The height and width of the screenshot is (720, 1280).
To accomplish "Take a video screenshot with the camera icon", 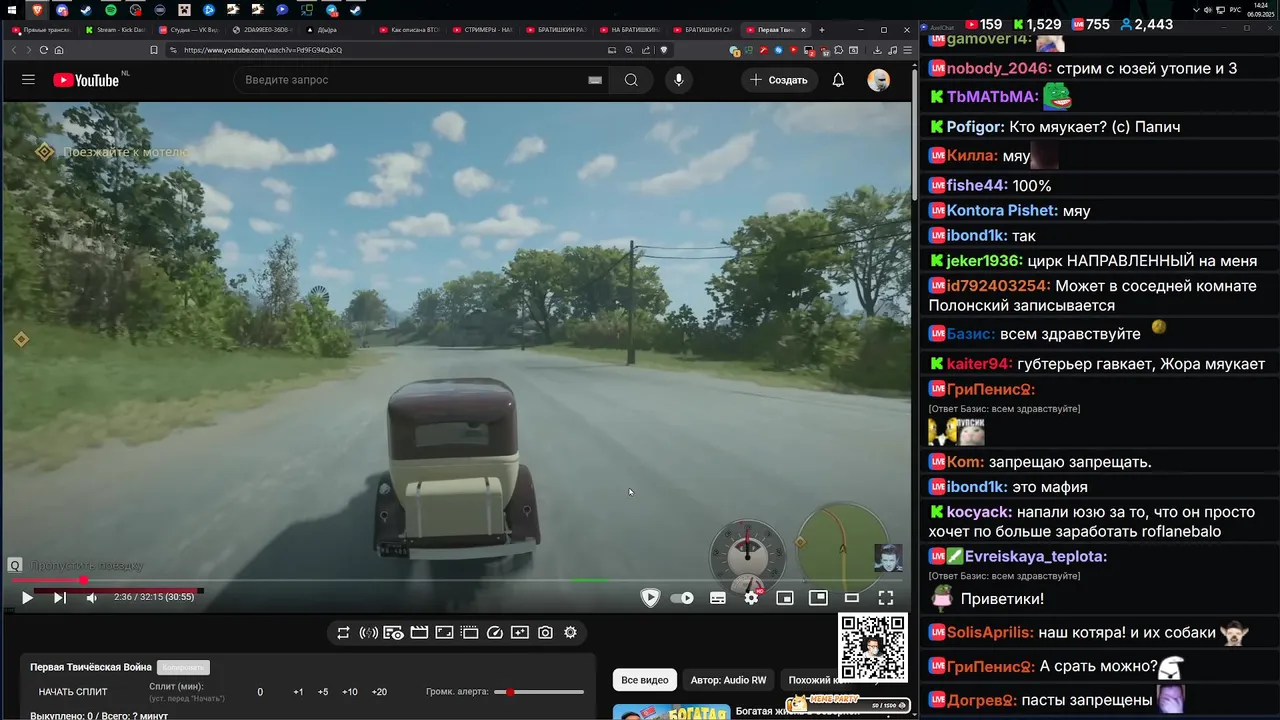I will coord(545,632).
